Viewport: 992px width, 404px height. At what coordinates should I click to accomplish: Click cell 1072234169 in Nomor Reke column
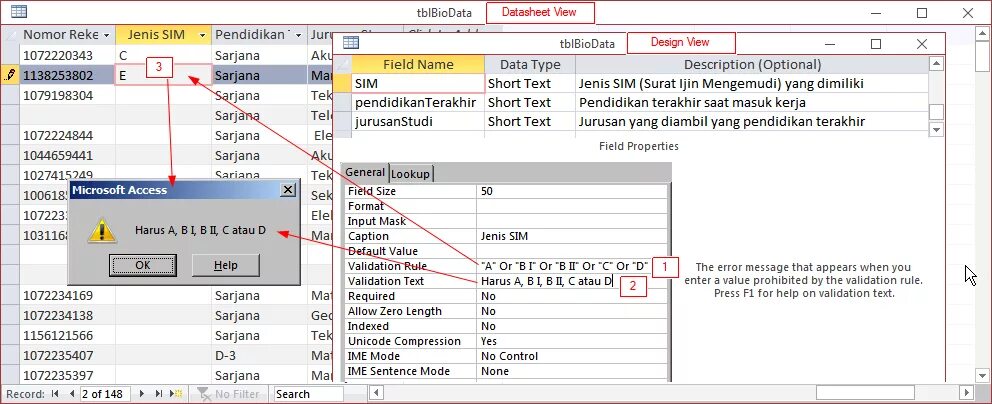(68, 295)
